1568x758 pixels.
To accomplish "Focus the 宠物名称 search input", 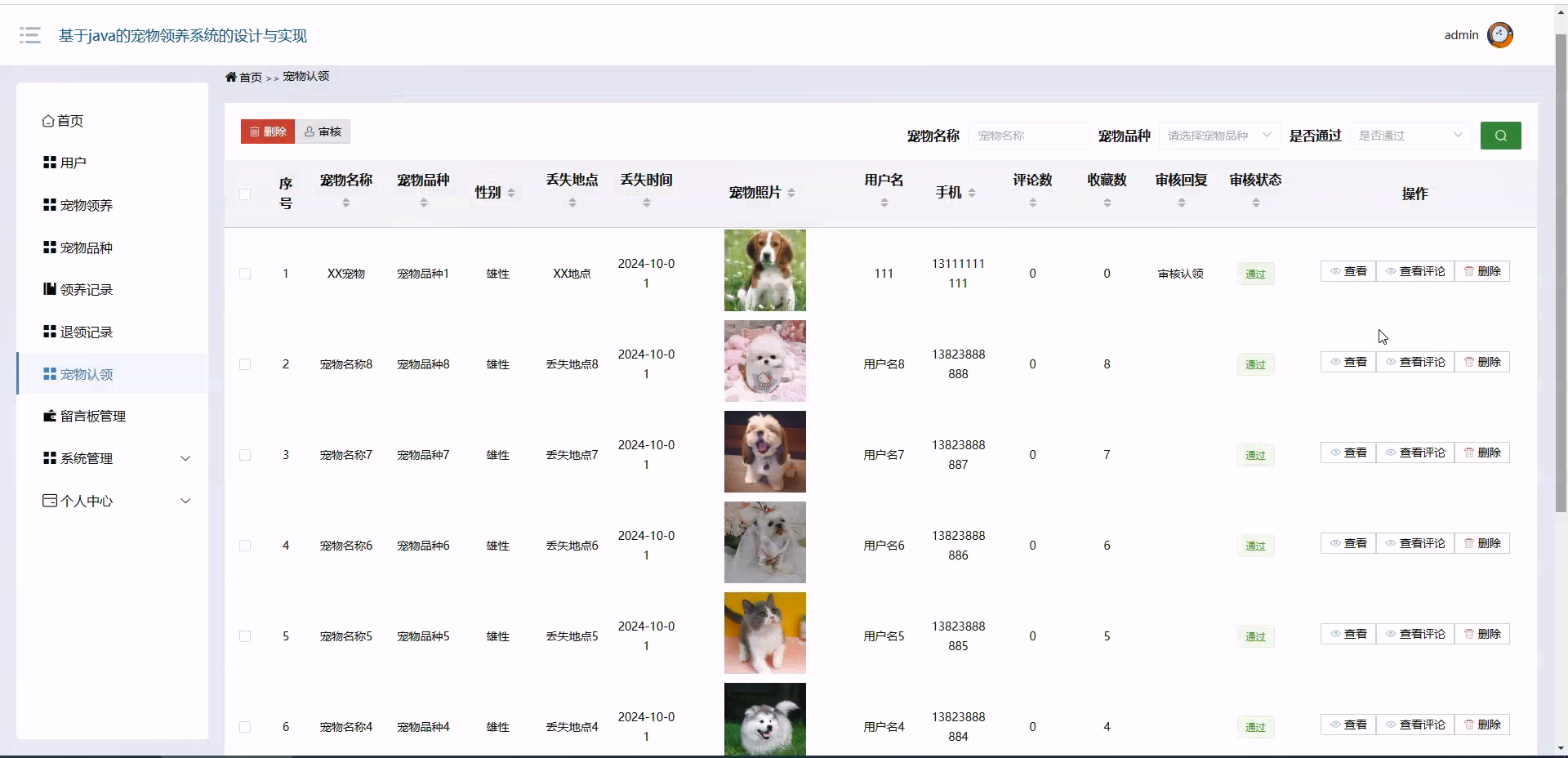I will pyautogui.click(x=1029, y=136).
